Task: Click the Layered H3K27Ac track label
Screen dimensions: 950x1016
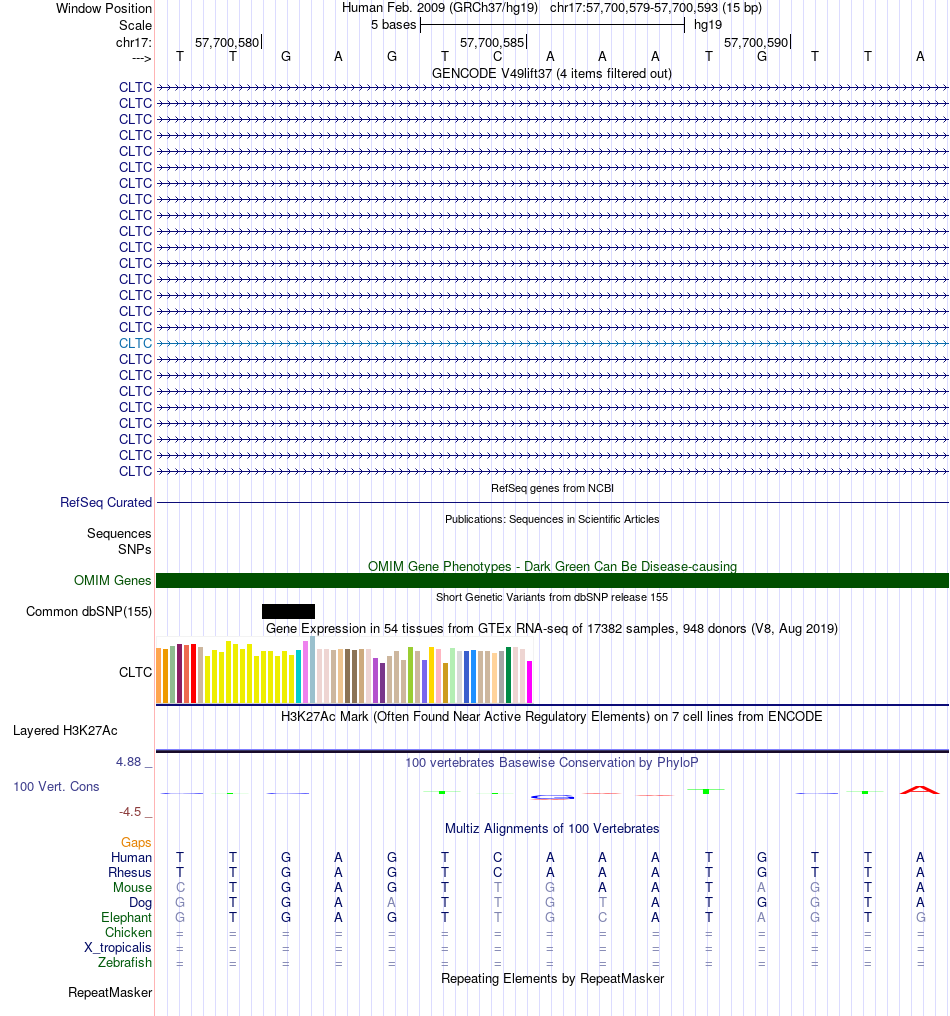Action: pyautogui.click(x=65, y=731)
